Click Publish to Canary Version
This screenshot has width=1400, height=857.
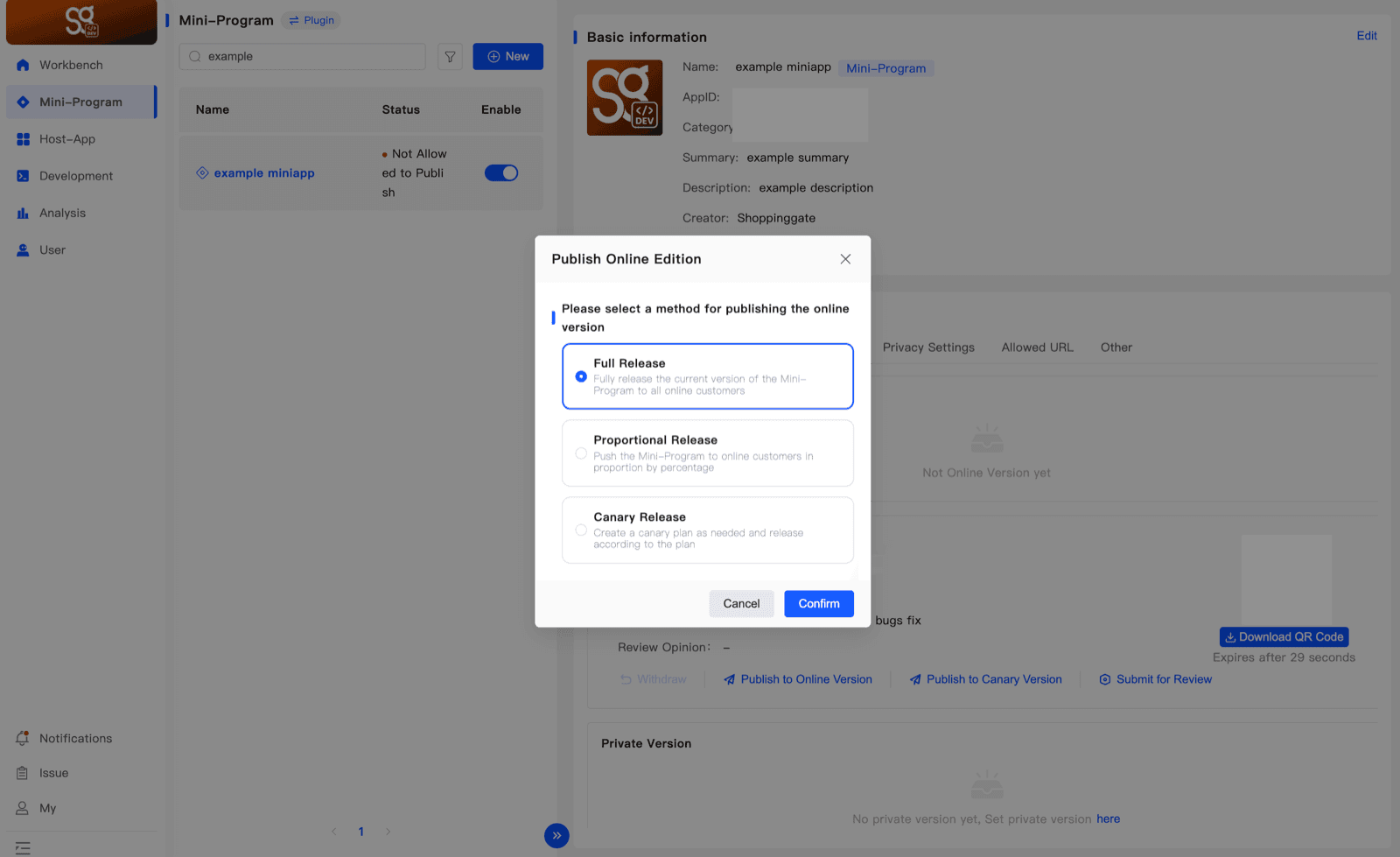coord(985,679)
